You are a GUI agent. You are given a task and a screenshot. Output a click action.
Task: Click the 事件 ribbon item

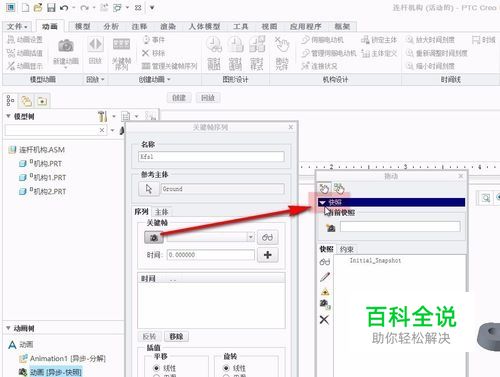point(154,40)
